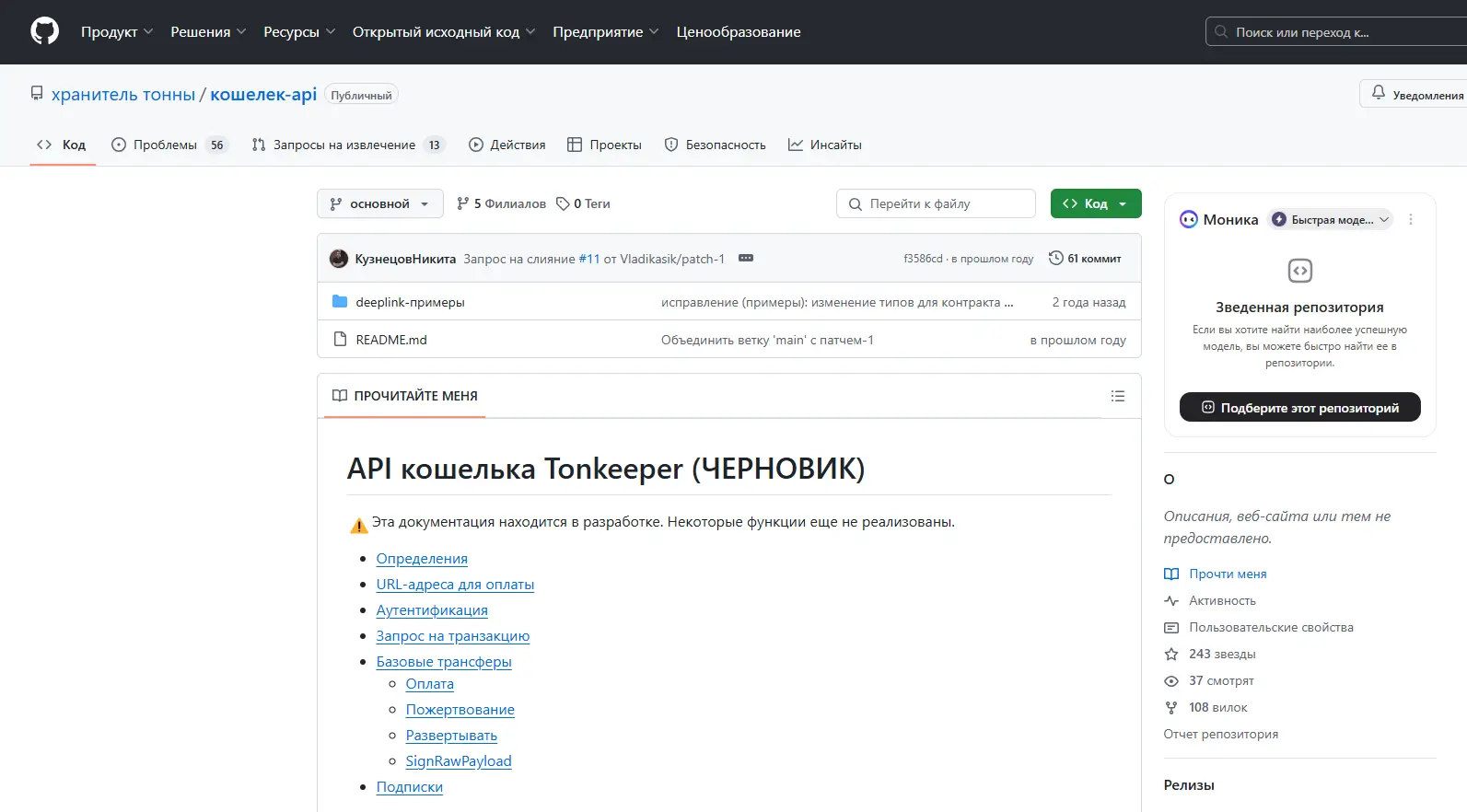Viewport: 1467px width, 812px height.
Task: Jump to Развертывать subsection
Action: point(451,736)
